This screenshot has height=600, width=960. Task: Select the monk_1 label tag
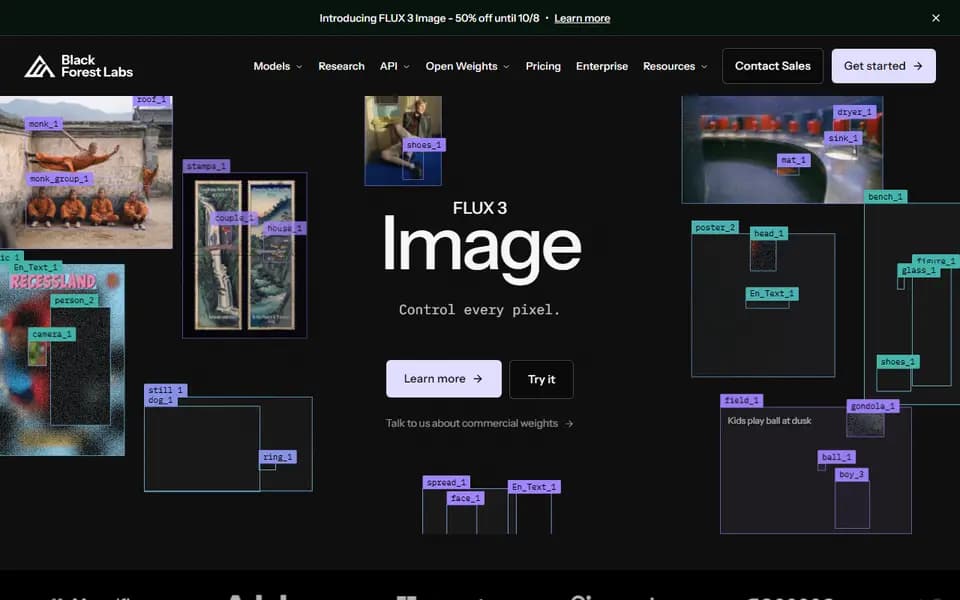click(x=43, y=124)
